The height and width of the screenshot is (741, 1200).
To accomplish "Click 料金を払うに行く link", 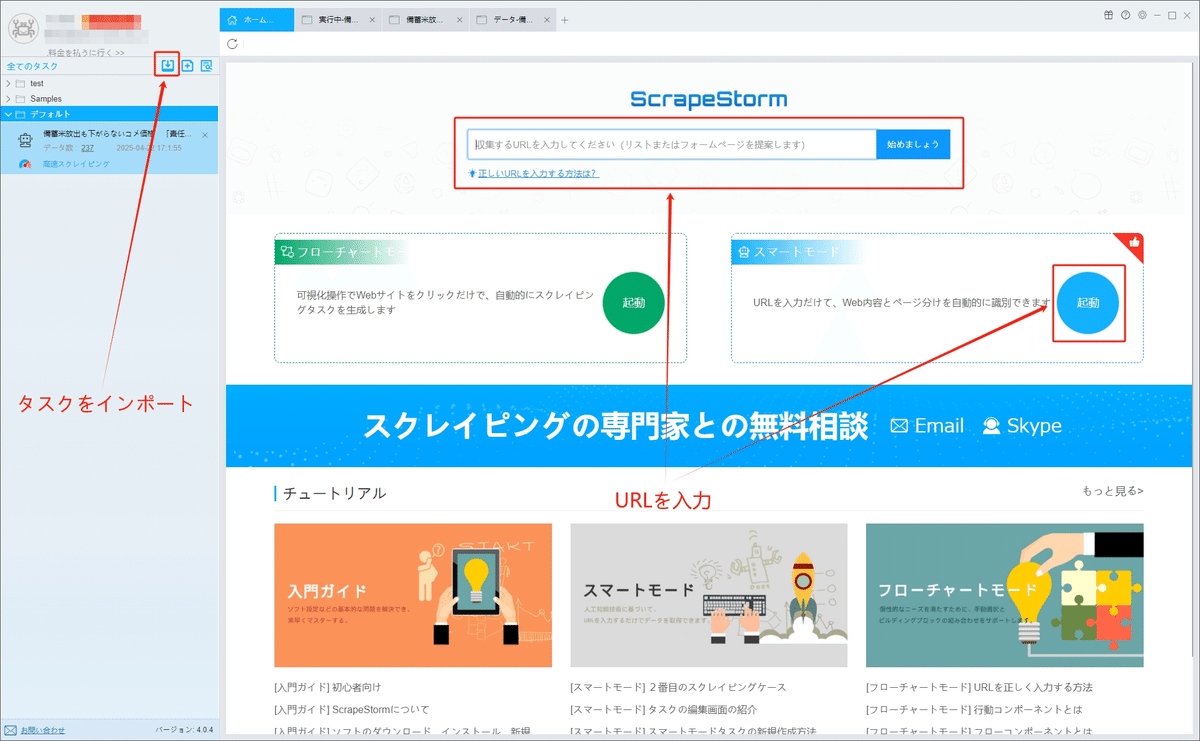I will [x=86, y=52].
